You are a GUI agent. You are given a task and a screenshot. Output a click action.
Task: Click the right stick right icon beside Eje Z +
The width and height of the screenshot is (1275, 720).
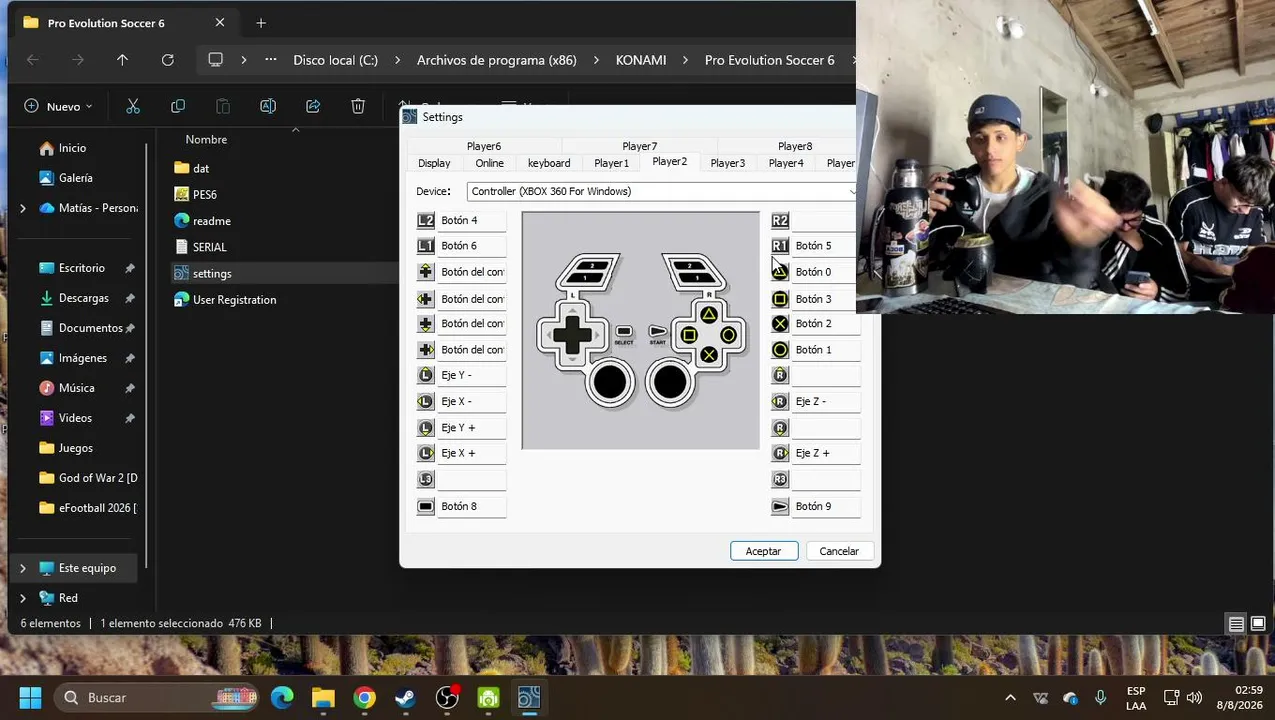pos(780,453)
